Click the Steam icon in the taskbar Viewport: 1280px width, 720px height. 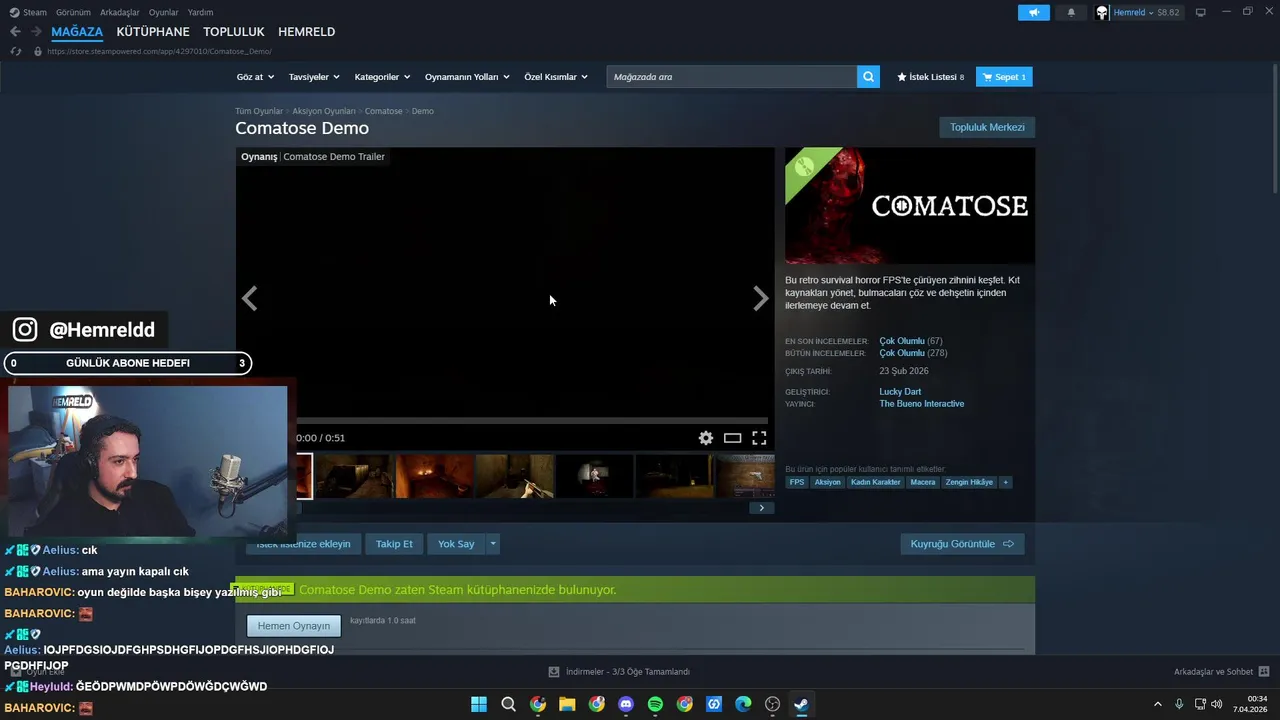[x=801, y=704]
